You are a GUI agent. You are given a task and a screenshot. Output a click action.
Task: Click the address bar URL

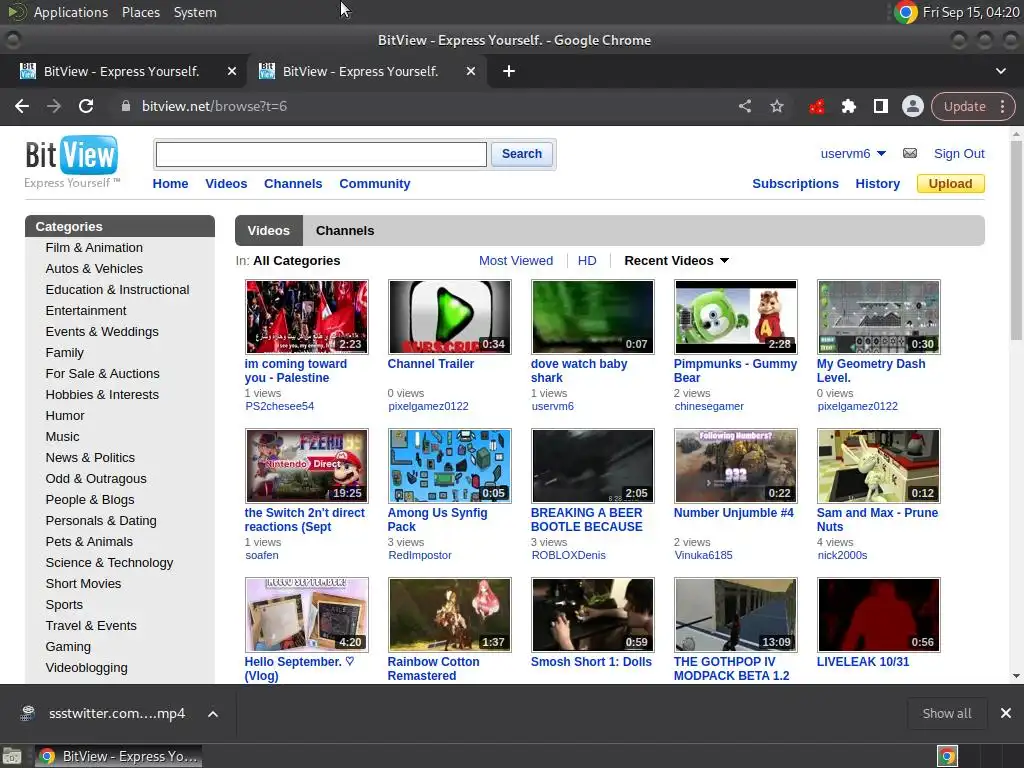pyautogui.click(x=214, y=106)
